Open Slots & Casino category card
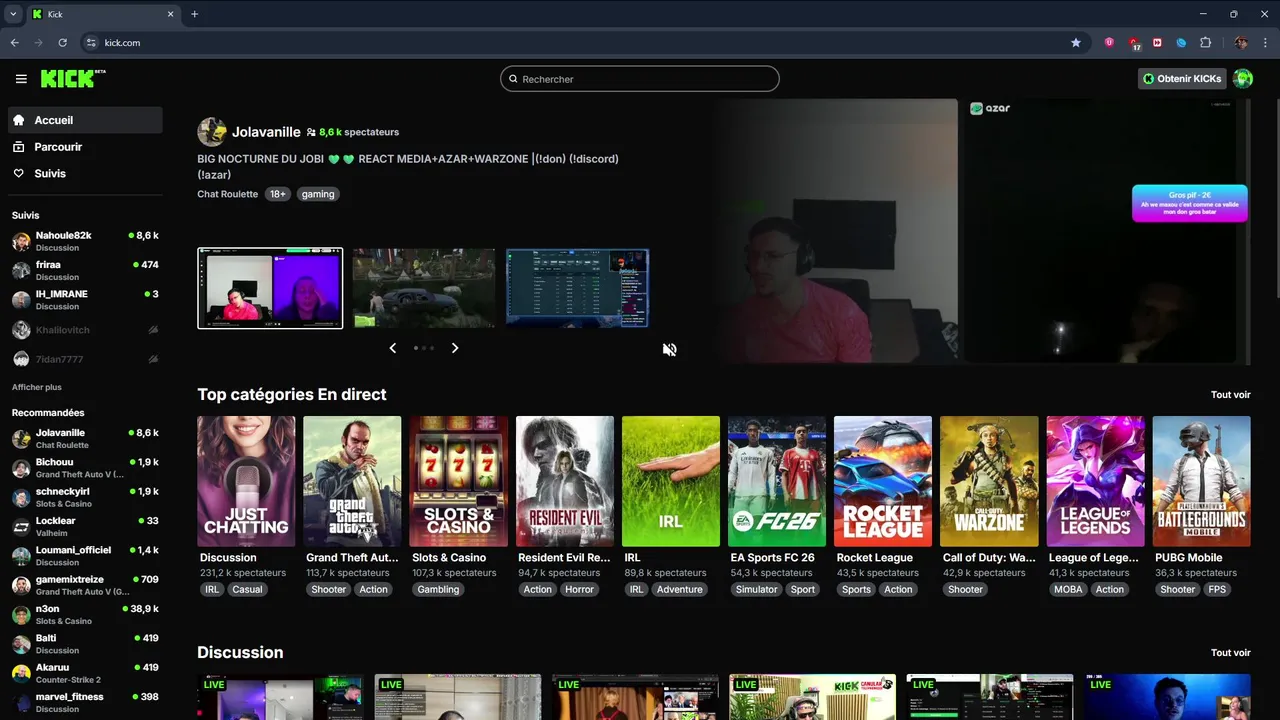This screenshot has height=720, width=1280. [458, 481]
